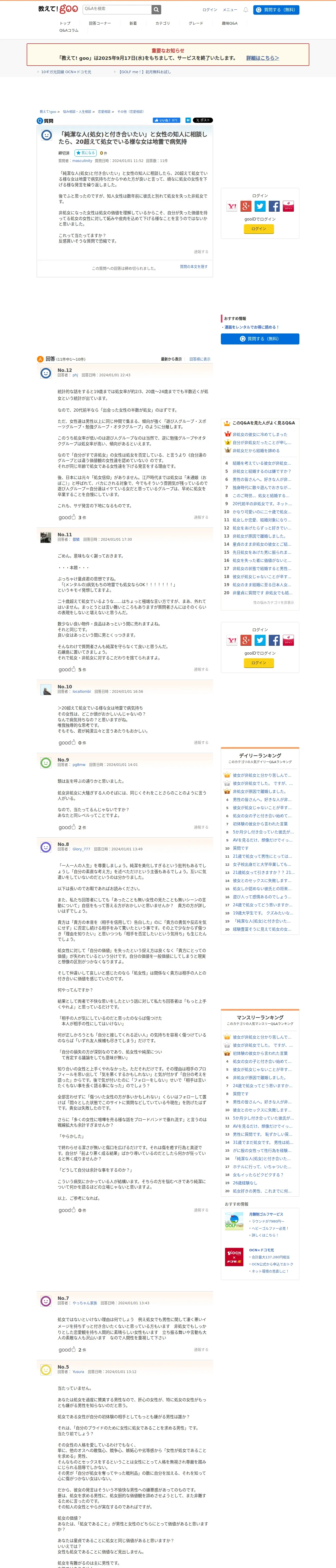
Task: Click the X ポスト share button
Action: click(x=203, y=120)
